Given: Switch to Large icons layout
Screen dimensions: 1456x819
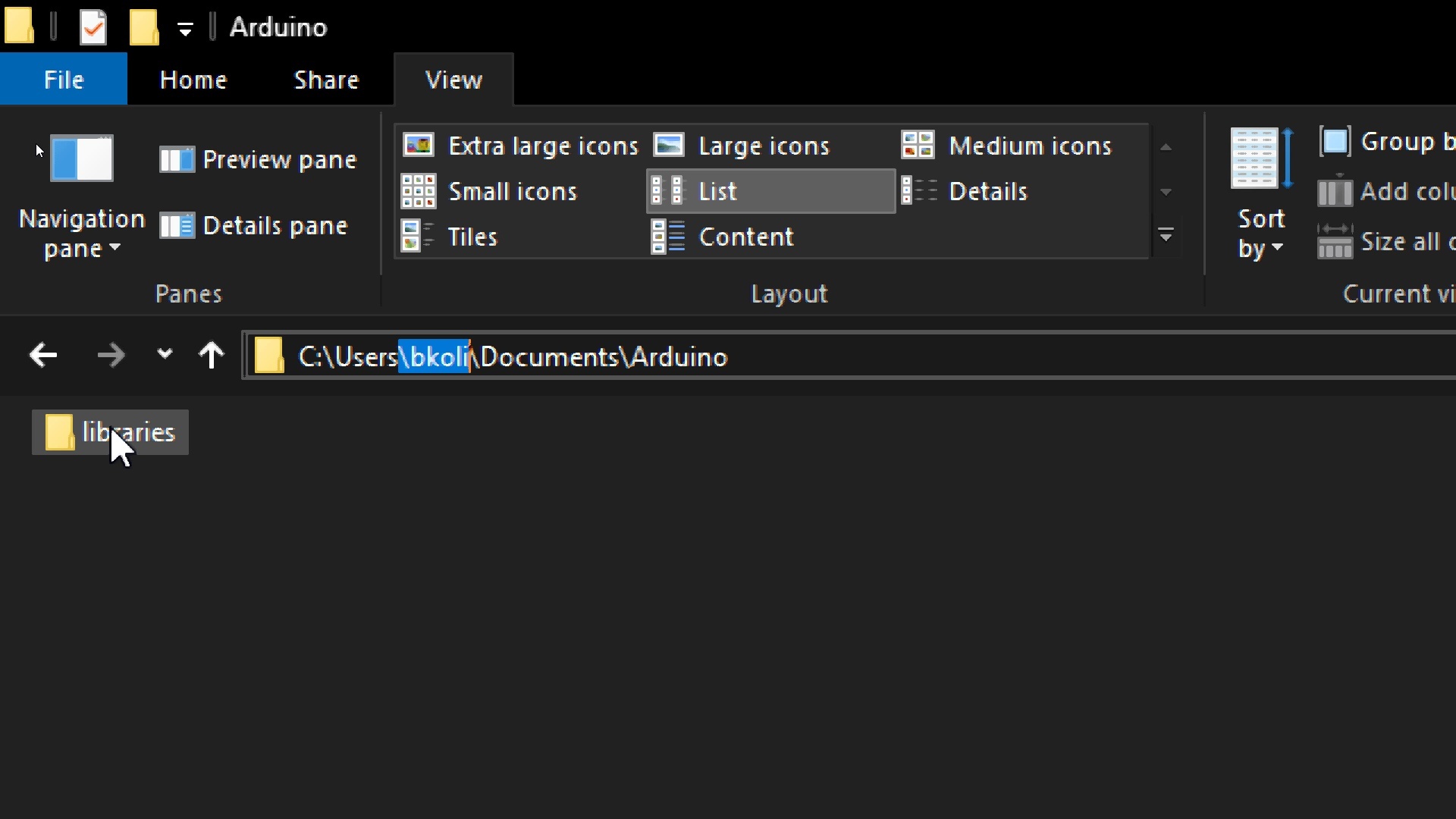Looking at the screenshot, I should (743, 146).
